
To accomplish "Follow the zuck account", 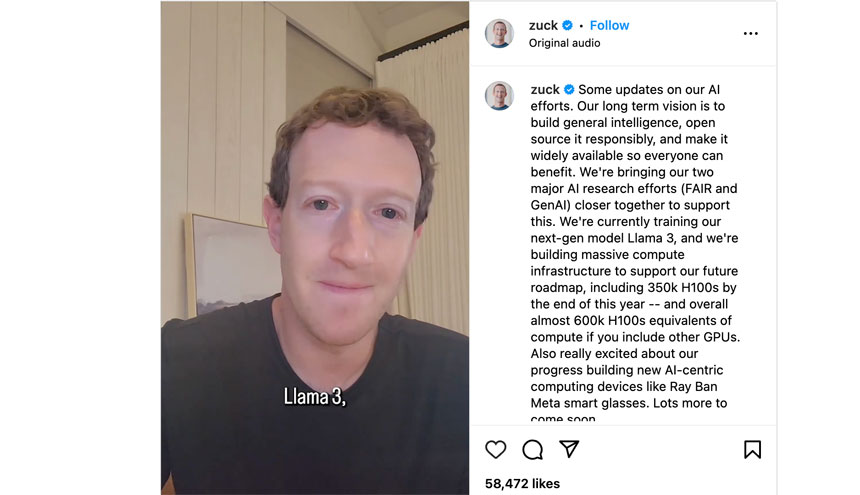I will [609, 25].
